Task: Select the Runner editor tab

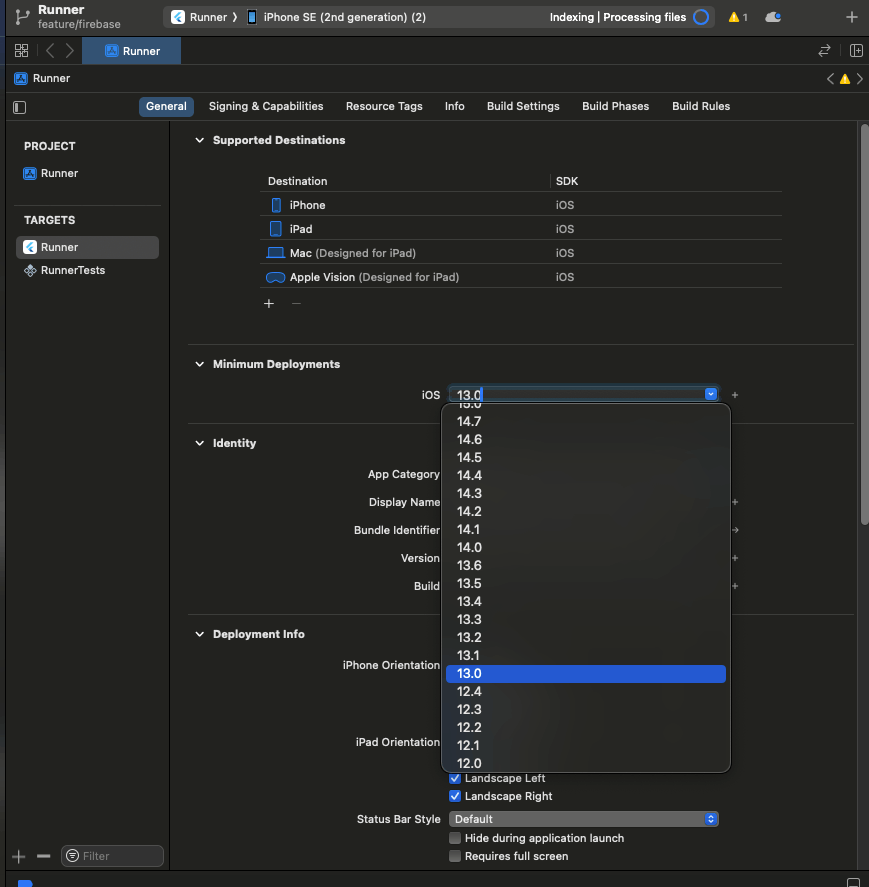Action: coord(132,51)
